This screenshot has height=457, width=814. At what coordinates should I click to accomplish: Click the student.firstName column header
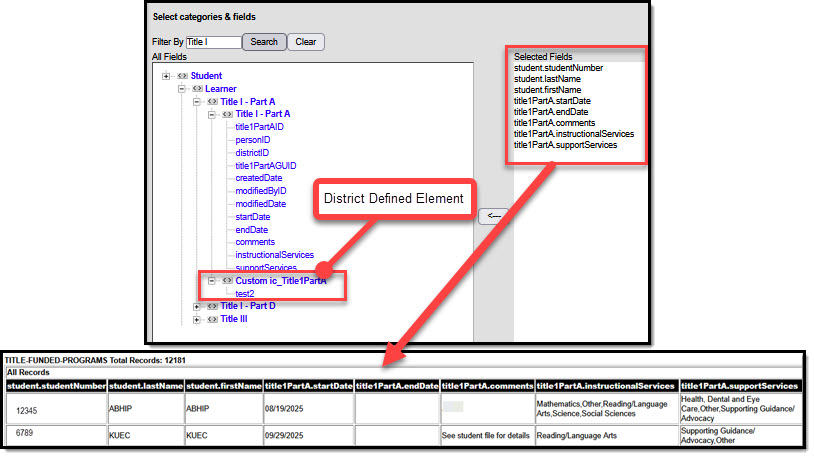click(224, 386)
